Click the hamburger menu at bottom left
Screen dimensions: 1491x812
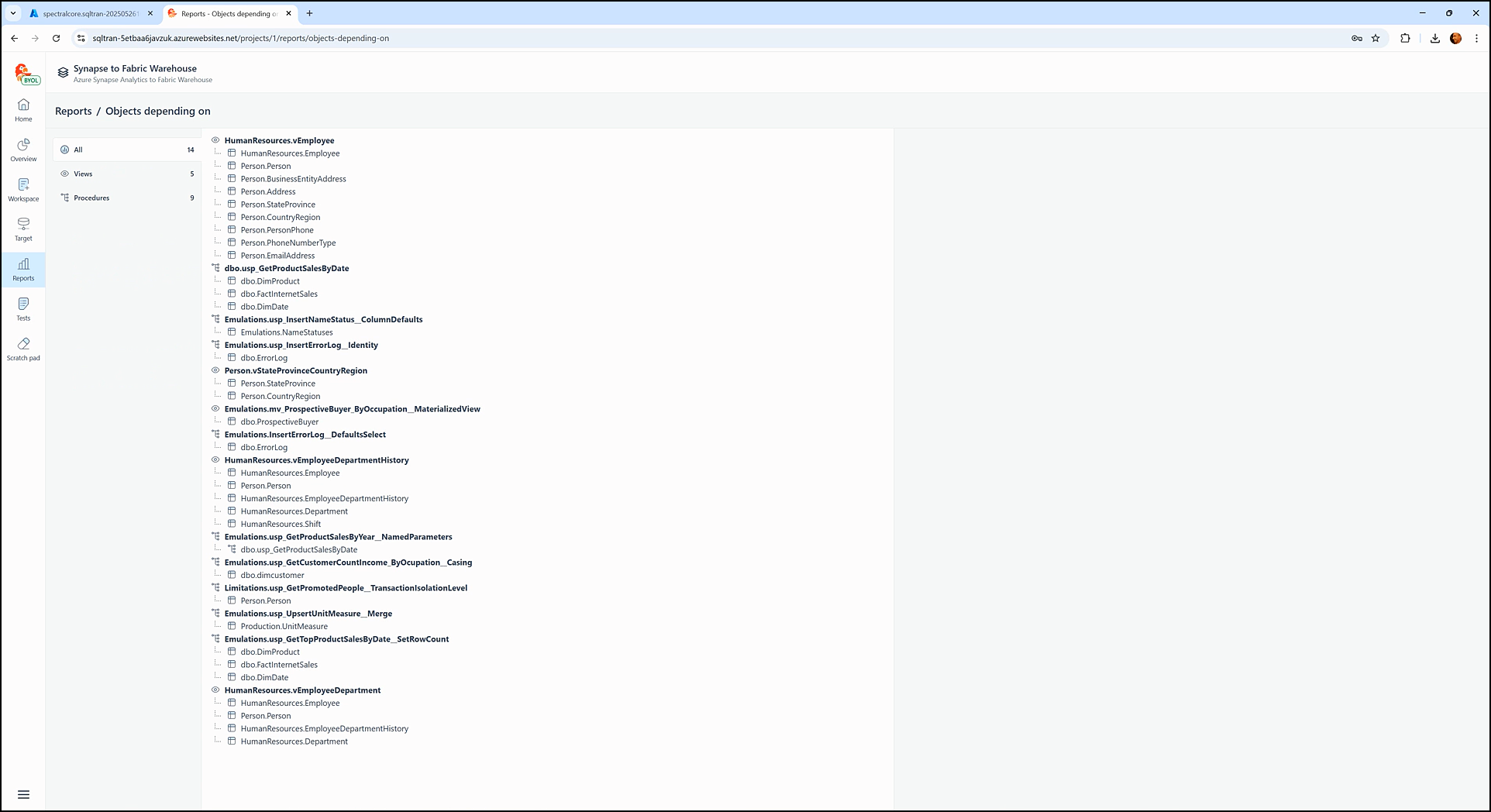click(23, 794)
